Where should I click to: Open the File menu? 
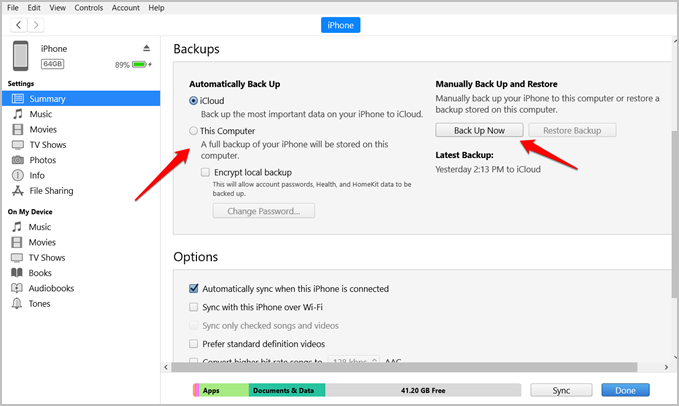point(13,8)
